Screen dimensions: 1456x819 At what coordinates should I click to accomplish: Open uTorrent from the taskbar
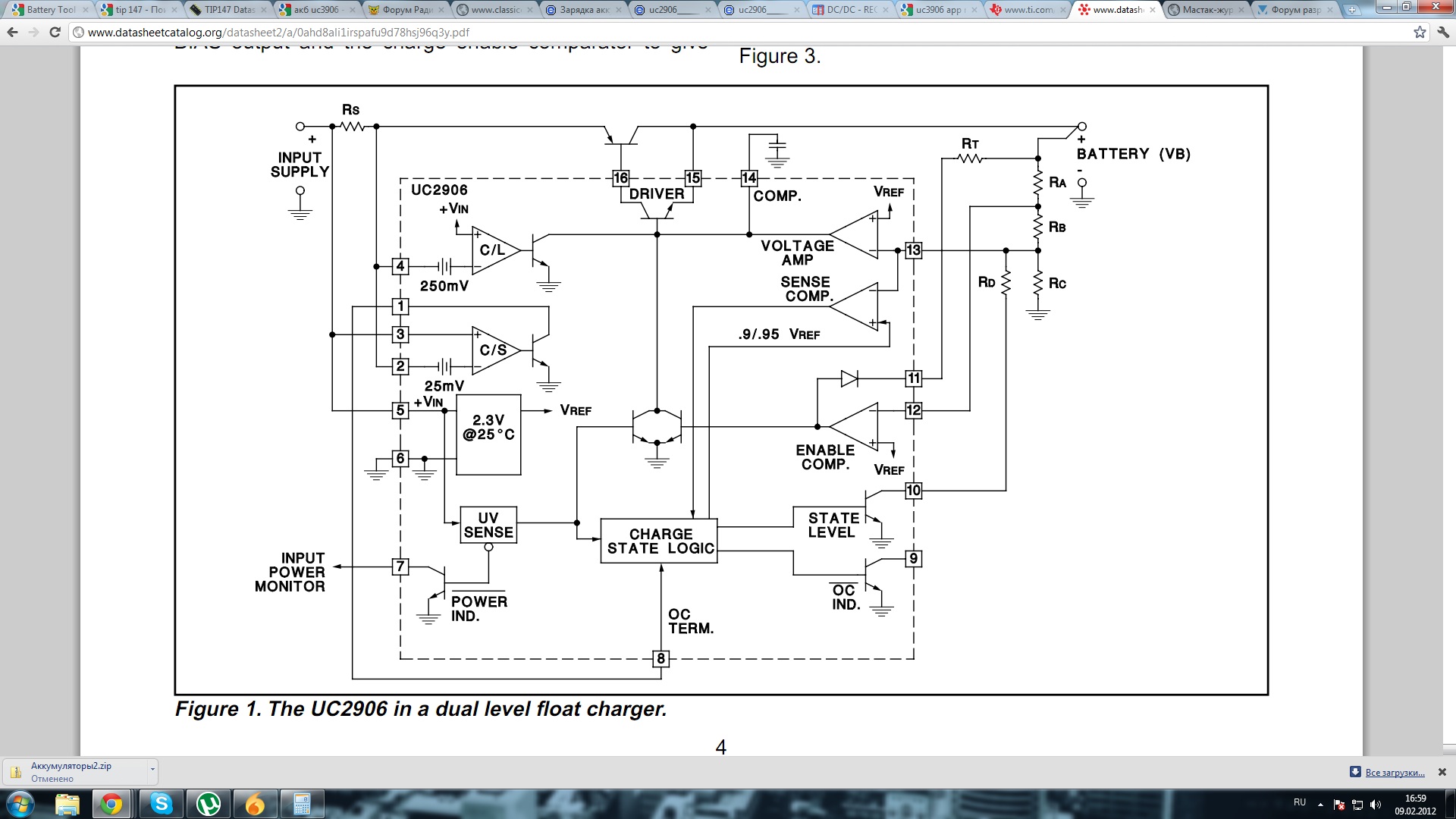click(x=209, y=804)
